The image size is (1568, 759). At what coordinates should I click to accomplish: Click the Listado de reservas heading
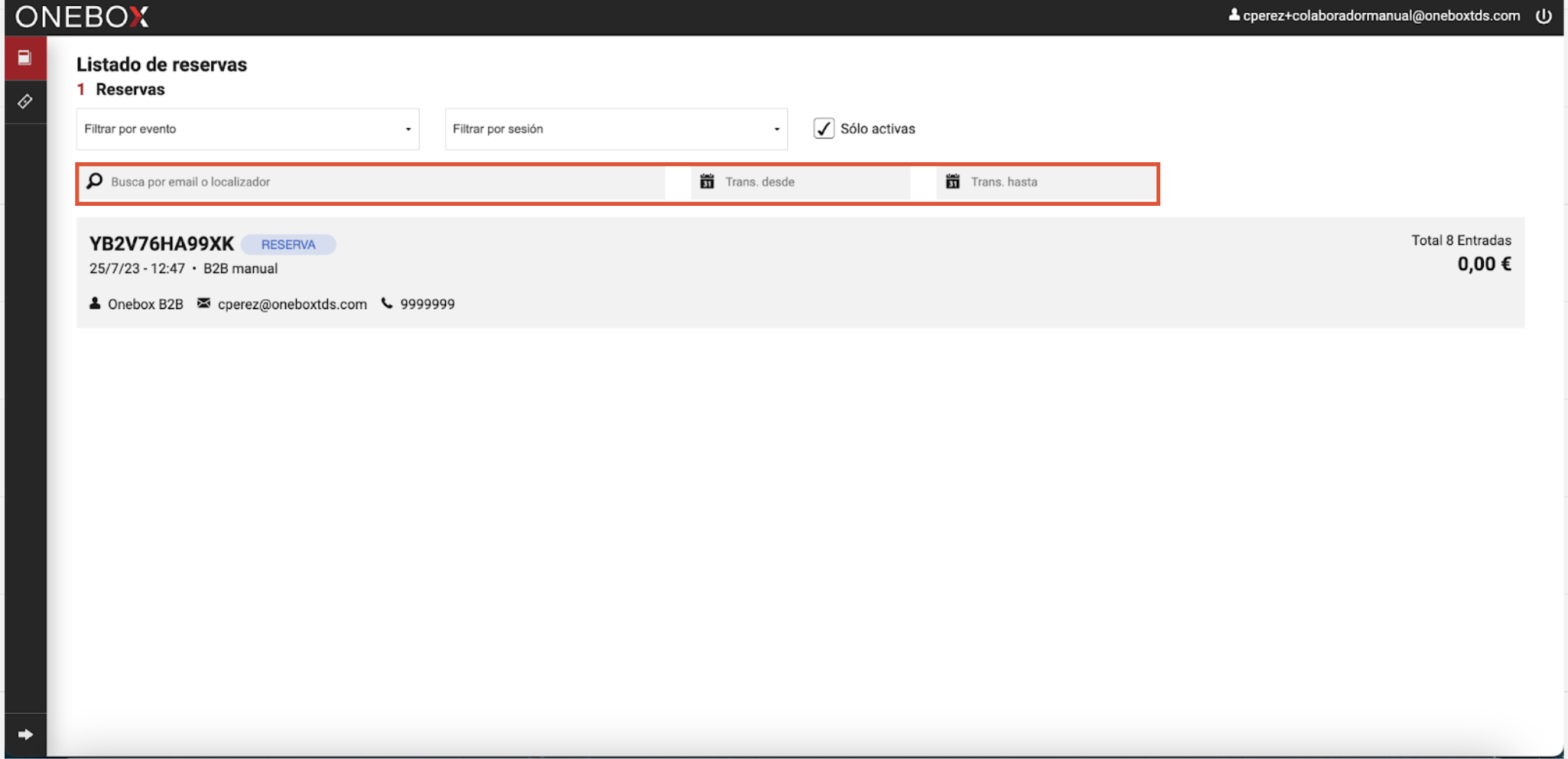[x=161, y=64]
